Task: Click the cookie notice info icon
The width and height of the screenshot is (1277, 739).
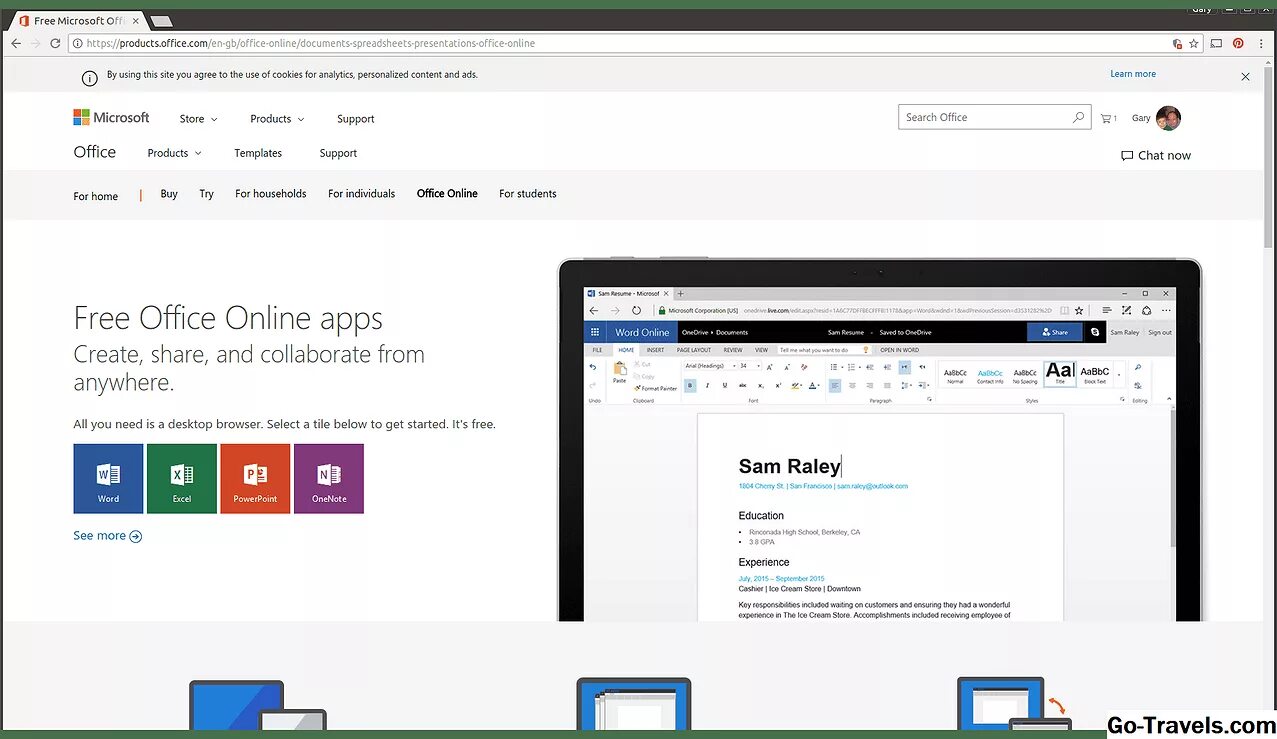Action: 89,78
